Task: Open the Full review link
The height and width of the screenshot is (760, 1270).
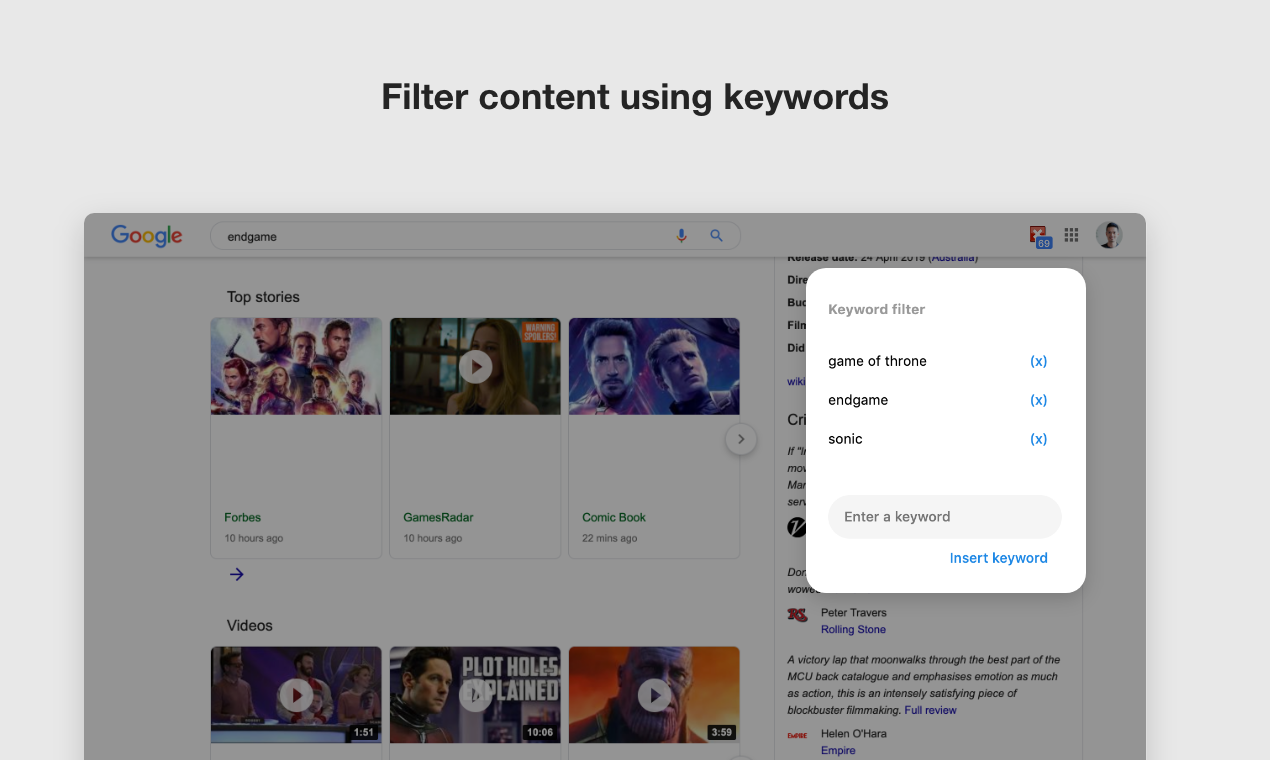Action: click(x=930, y=710)
